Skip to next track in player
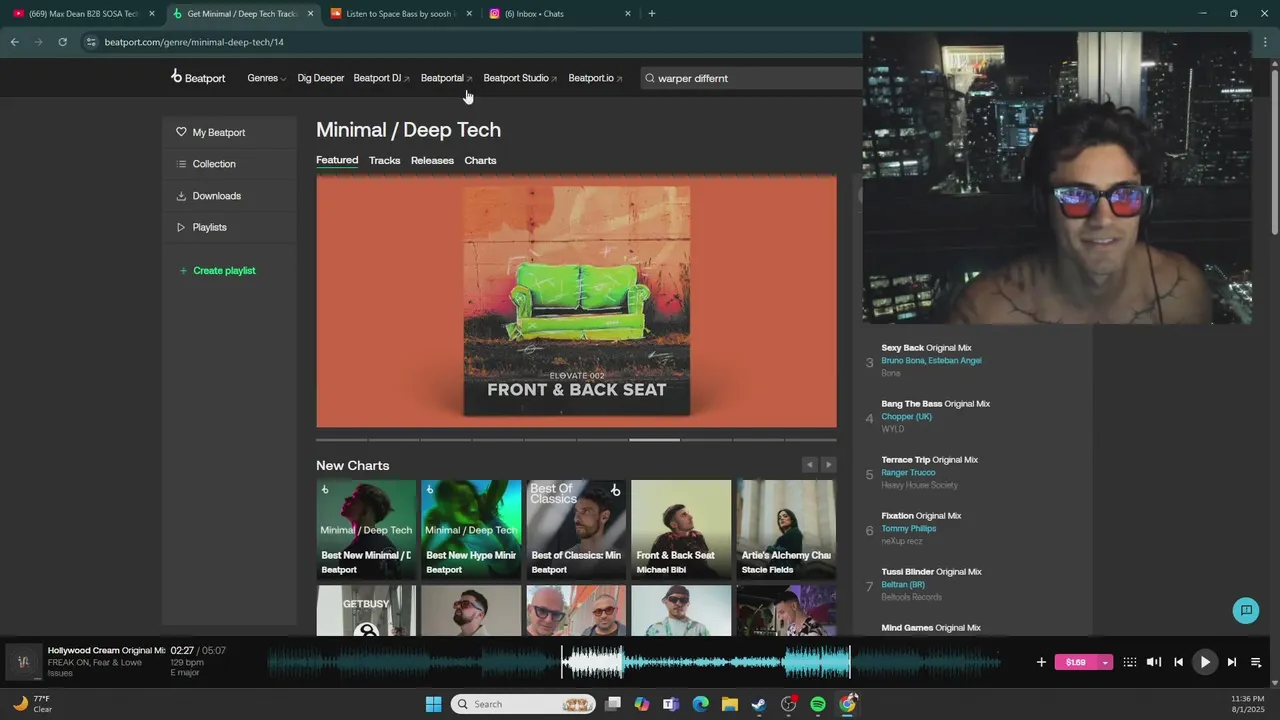1280x720 pixels. click(x=1231, y=662)
